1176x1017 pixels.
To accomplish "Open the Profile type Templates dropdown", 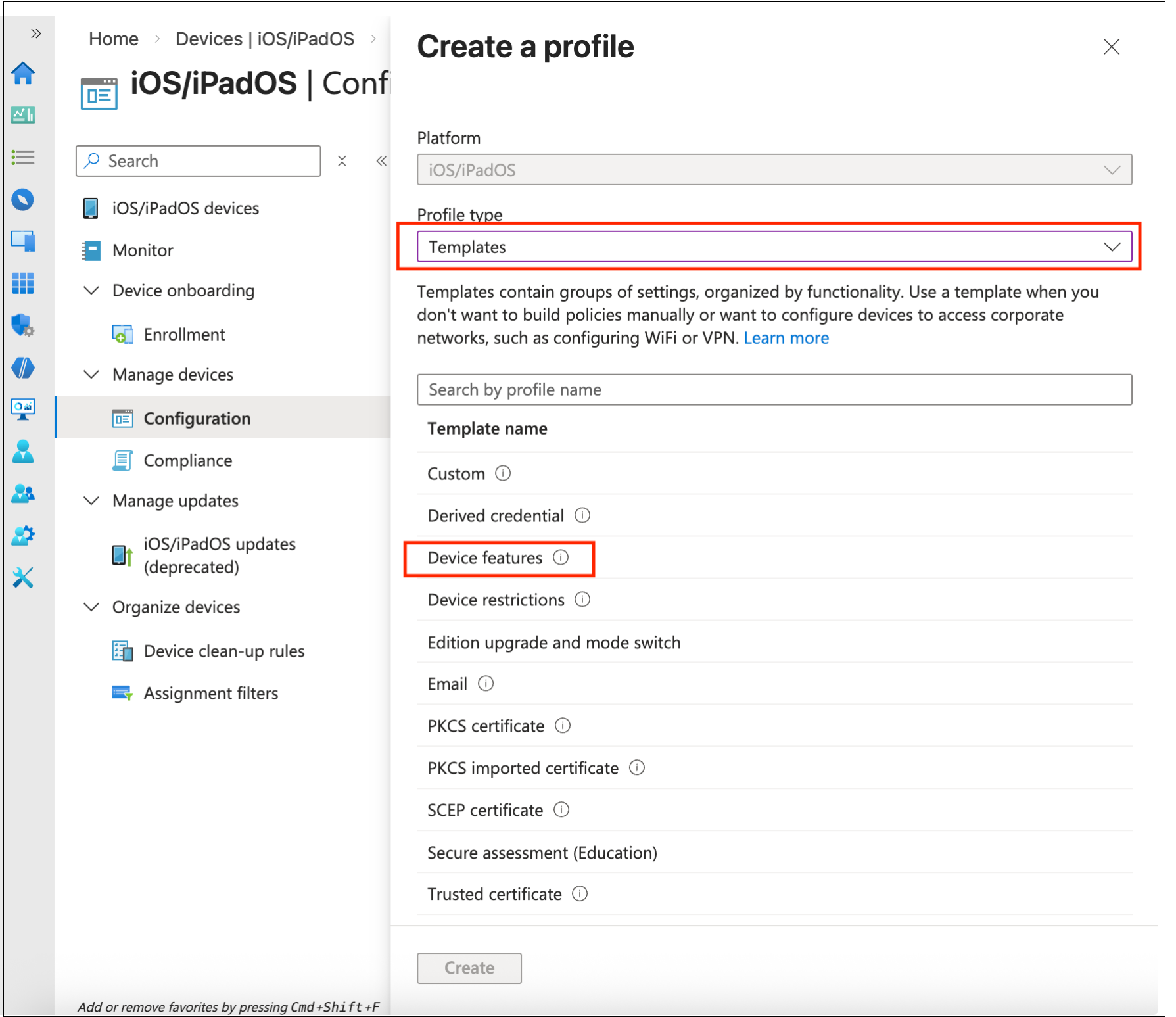I will coord(774,247).
